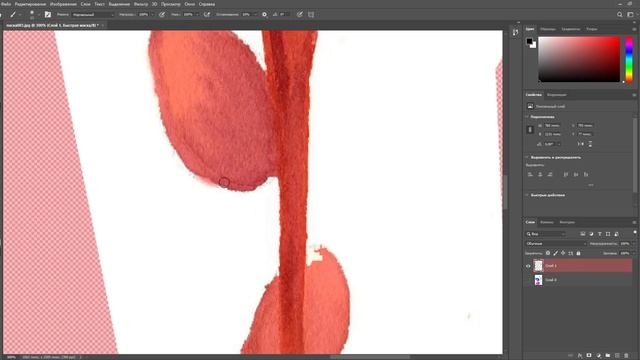Screen dimensions: 640x360
Task: Lock image pixels brush icon
Action: pos(556,253)
